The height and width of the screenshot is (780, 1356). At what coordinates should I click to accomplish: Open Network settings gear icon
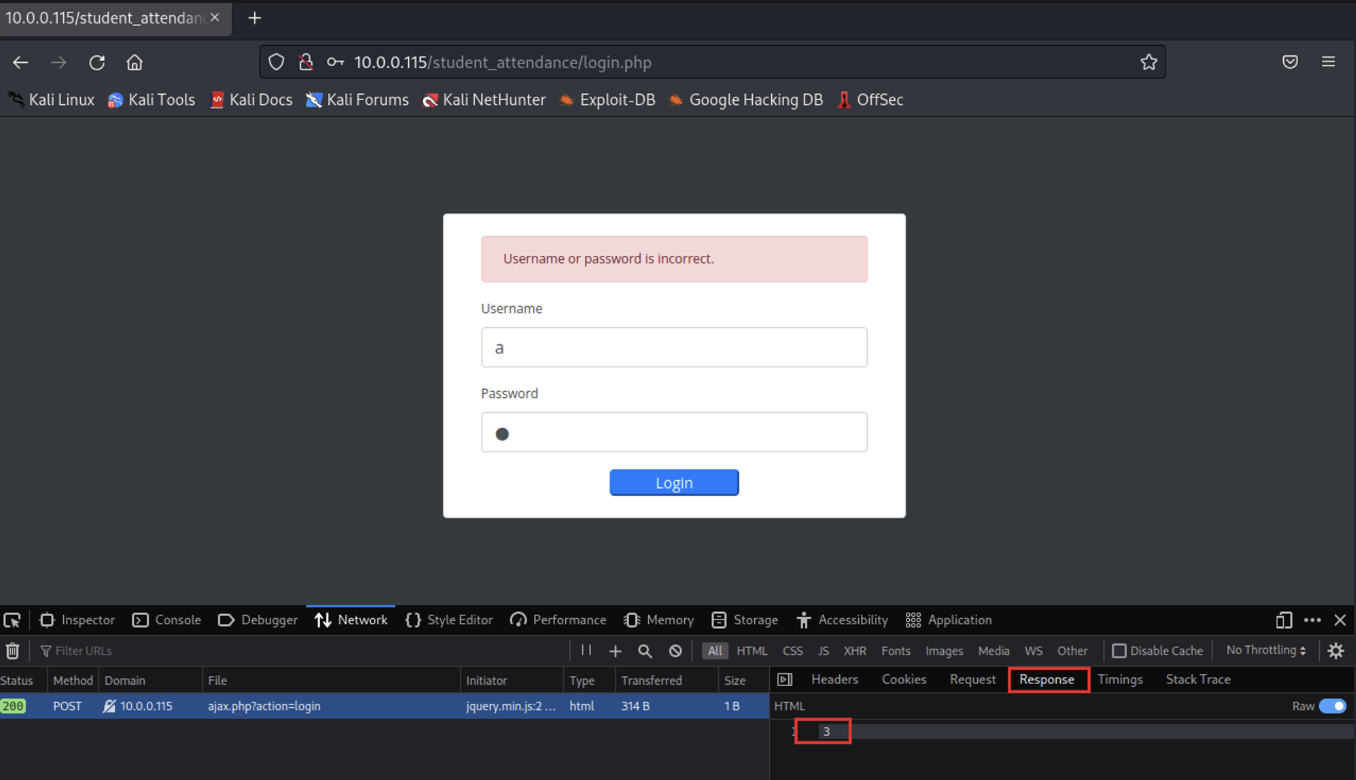click(x=1336, y=651)
